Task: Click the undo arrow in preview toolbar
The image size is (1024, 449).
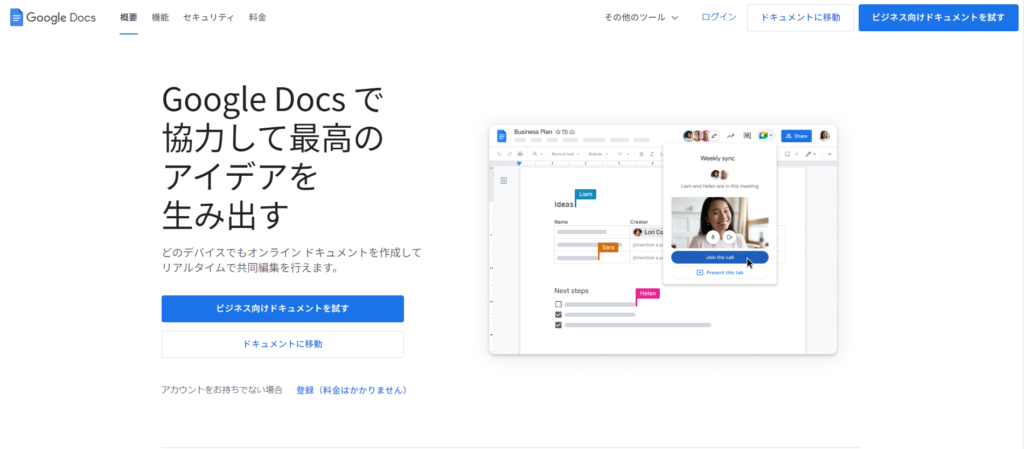Action: tap(500, 154)
